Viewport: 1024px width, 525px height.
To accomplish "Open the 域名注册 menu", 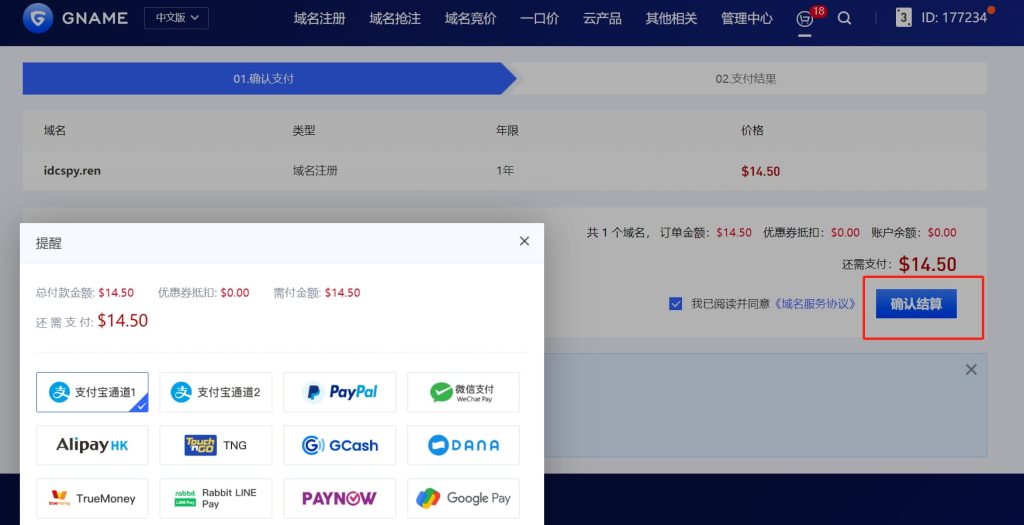I will click(x=319, y=18).
